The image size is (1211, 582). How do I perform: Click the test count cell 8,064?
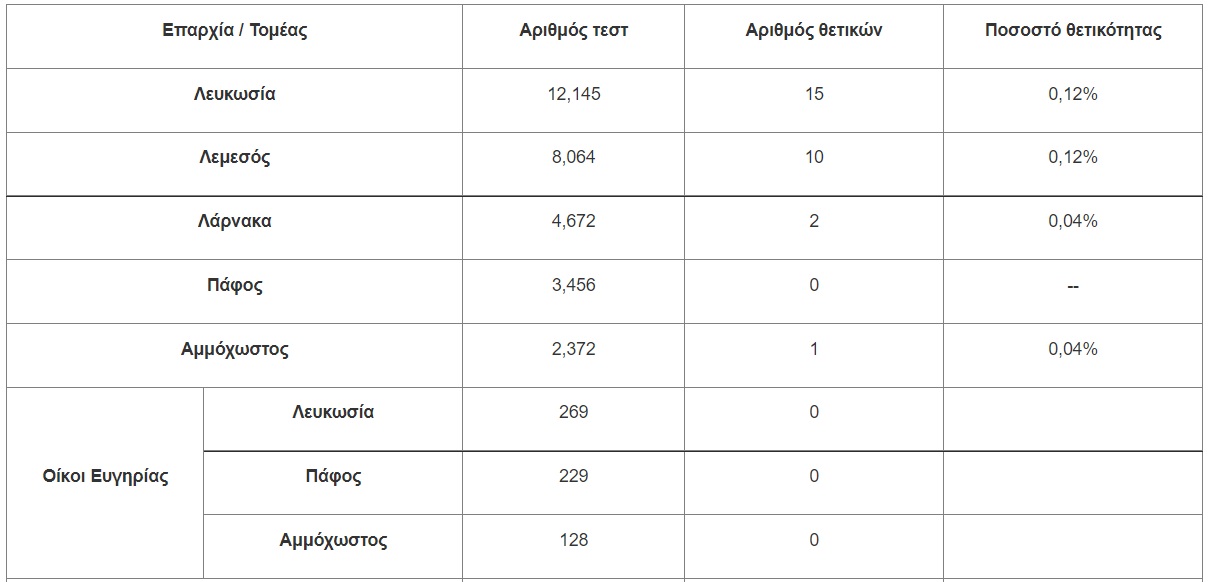[x=574, y=157]
